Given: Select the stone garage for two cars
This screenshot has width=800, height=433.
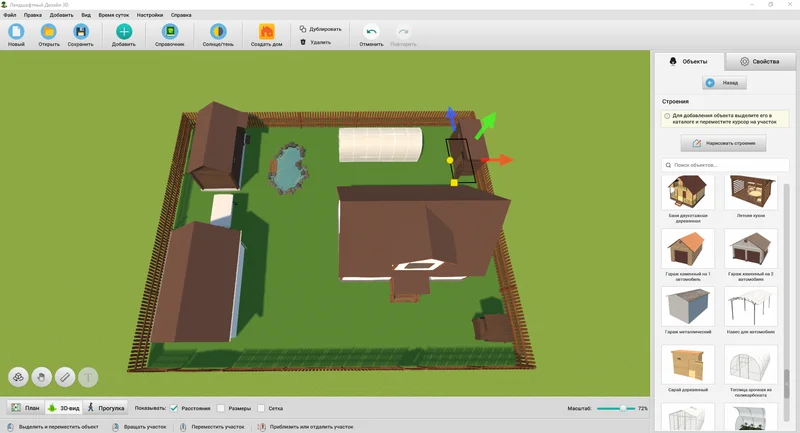Looking at the screenshot, I should click(751, 249).
